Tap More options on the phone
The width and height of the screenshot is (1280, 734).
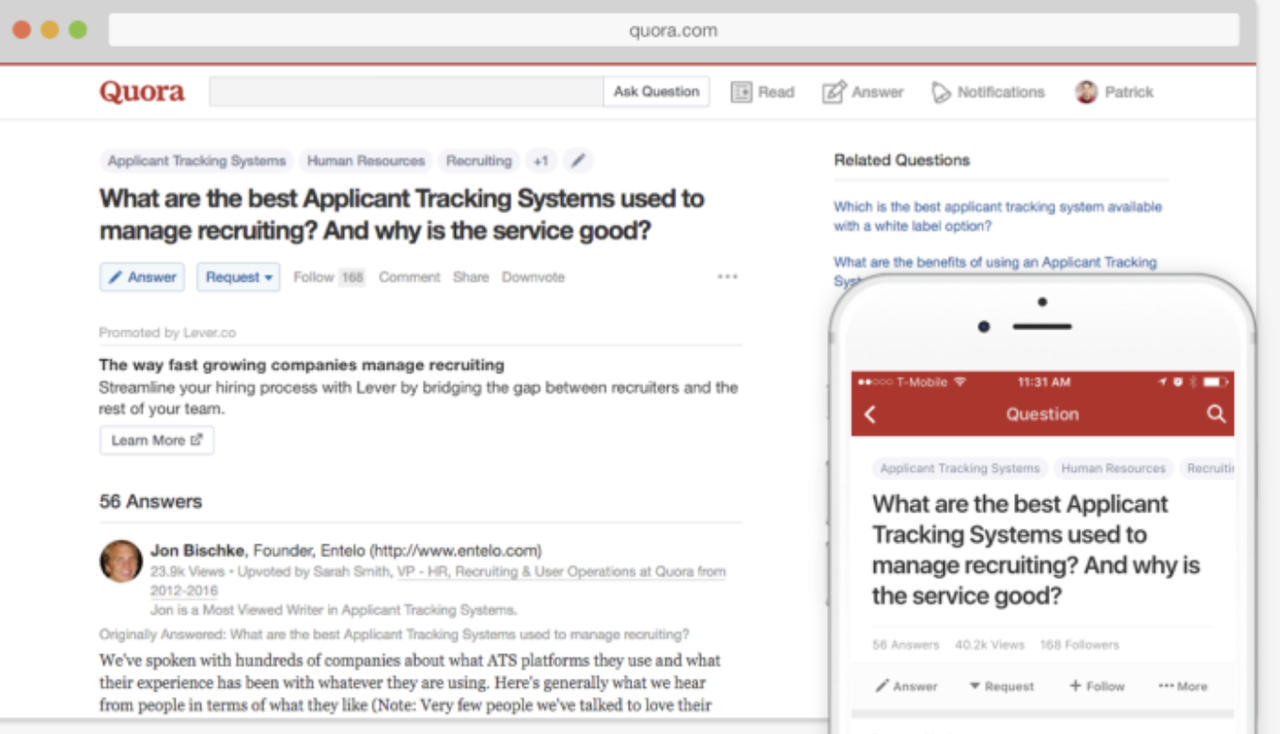click(x=1183, y=686)
